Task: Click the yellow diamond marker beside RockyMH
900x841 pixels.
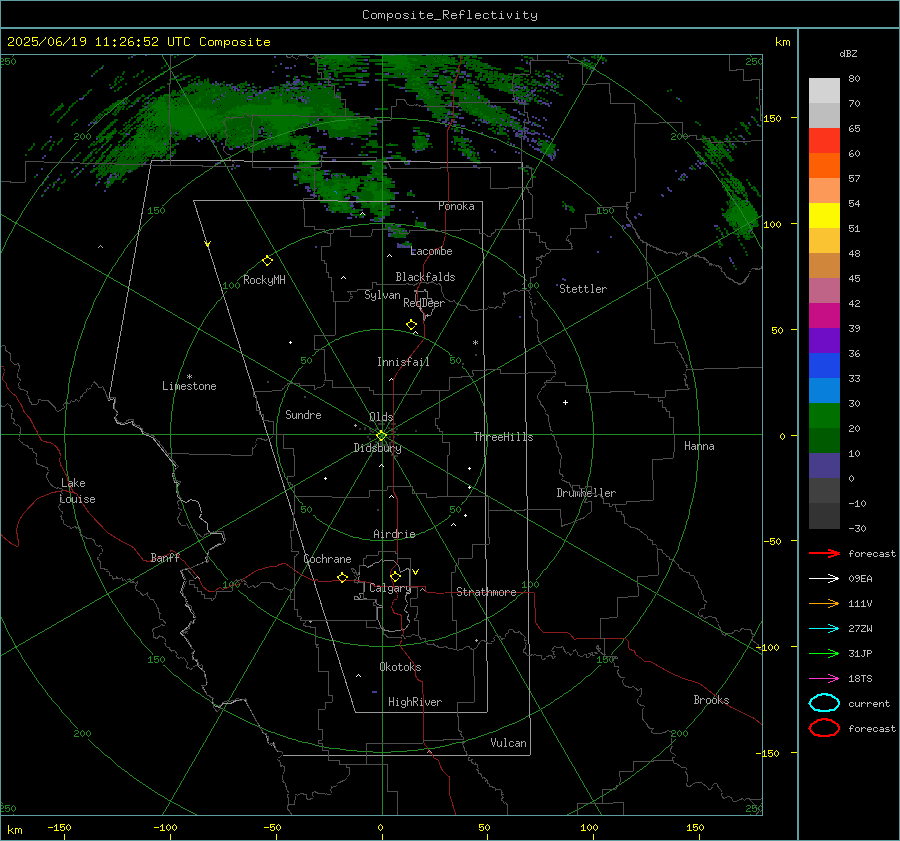Action: tap(267, 261)
